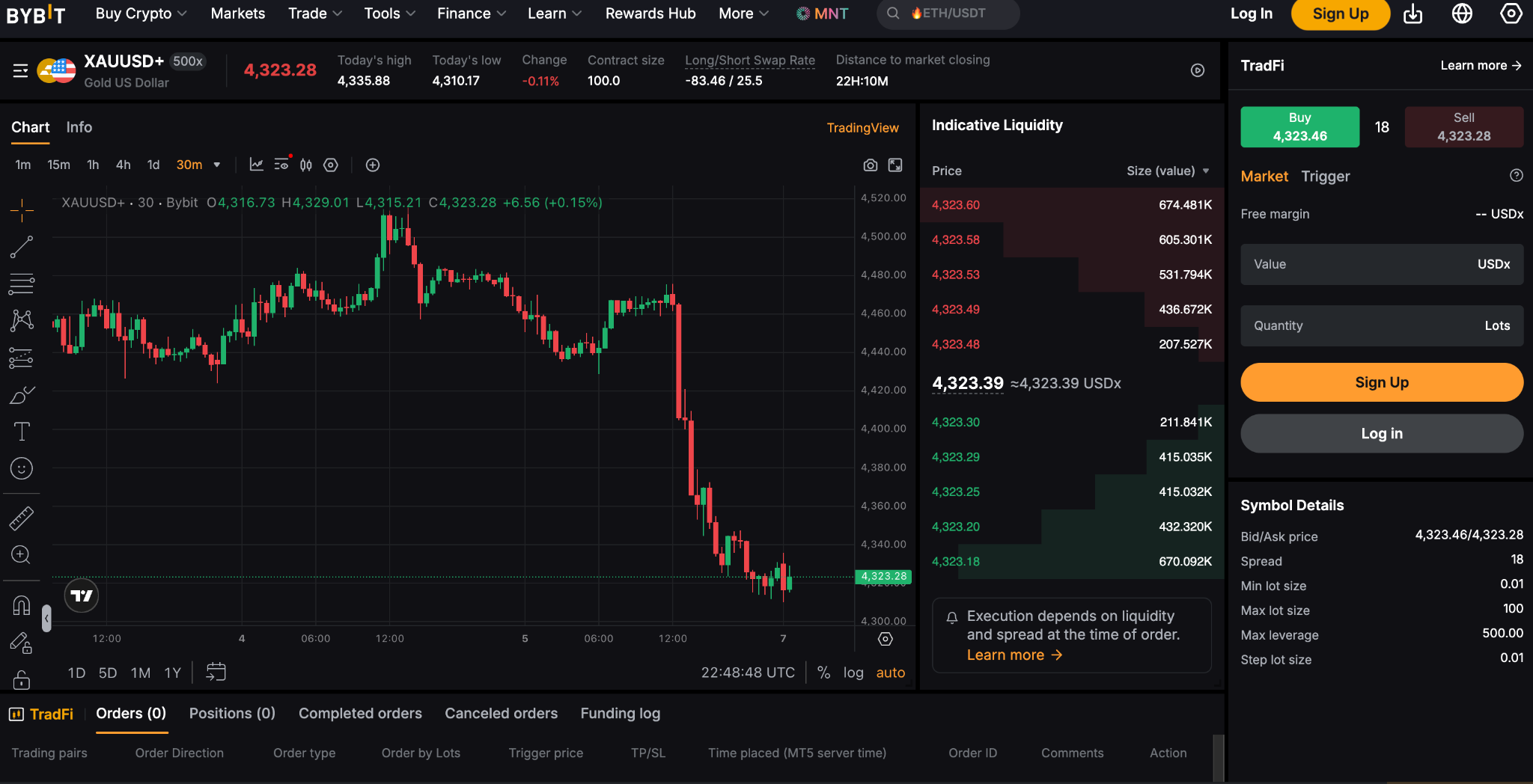The width and height of the screenshot is (1533, 784).
Task: Click the Quantity Lots input field
Action: tap(1382, 325)
